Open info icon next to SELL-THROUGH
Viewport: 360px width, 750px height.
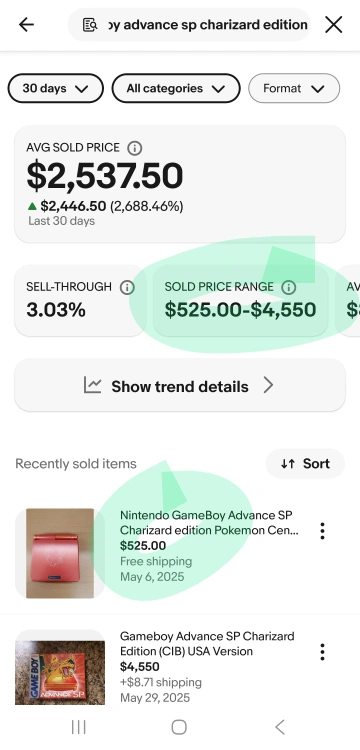pos(127,287)
